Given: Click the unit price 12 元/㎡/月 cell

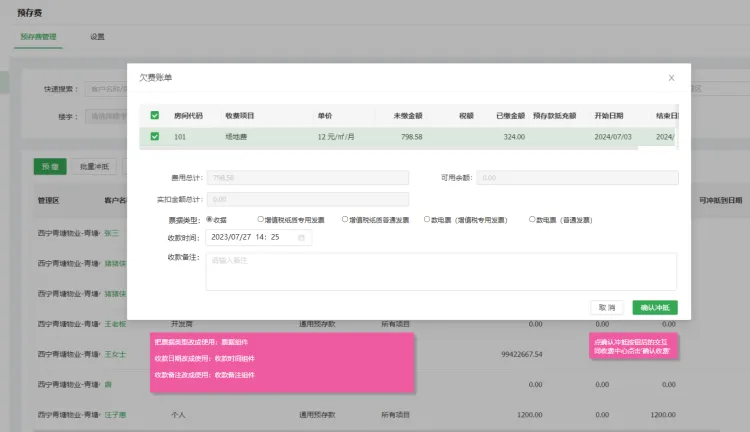Looking at the screenshot, I should click(x=336, y=137).
